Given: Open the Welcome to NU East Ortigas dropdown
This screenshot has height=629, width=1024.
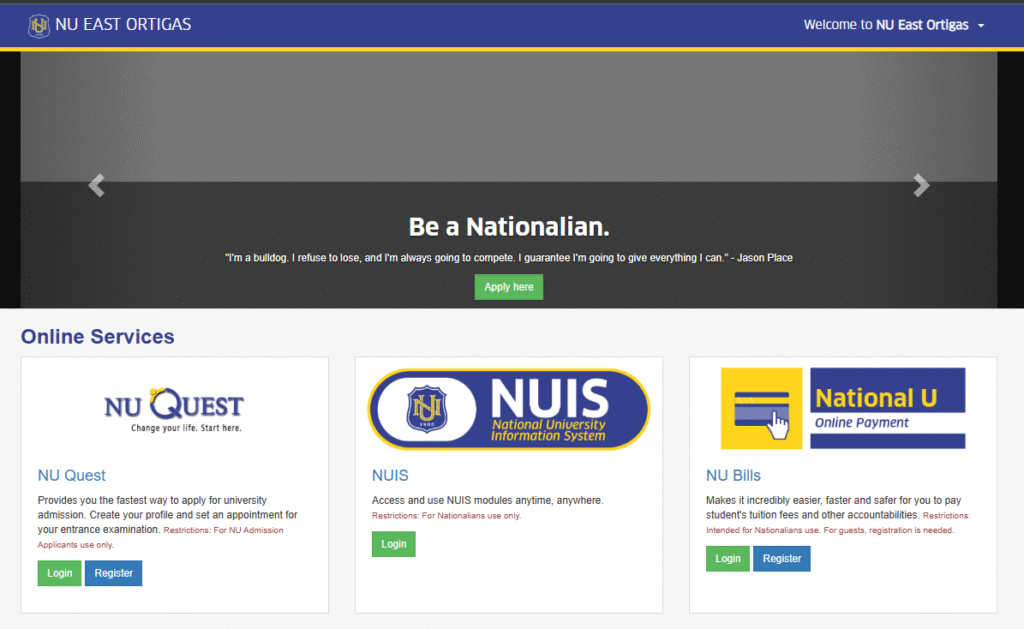Looking at the screenshot, I should point(893,25).
